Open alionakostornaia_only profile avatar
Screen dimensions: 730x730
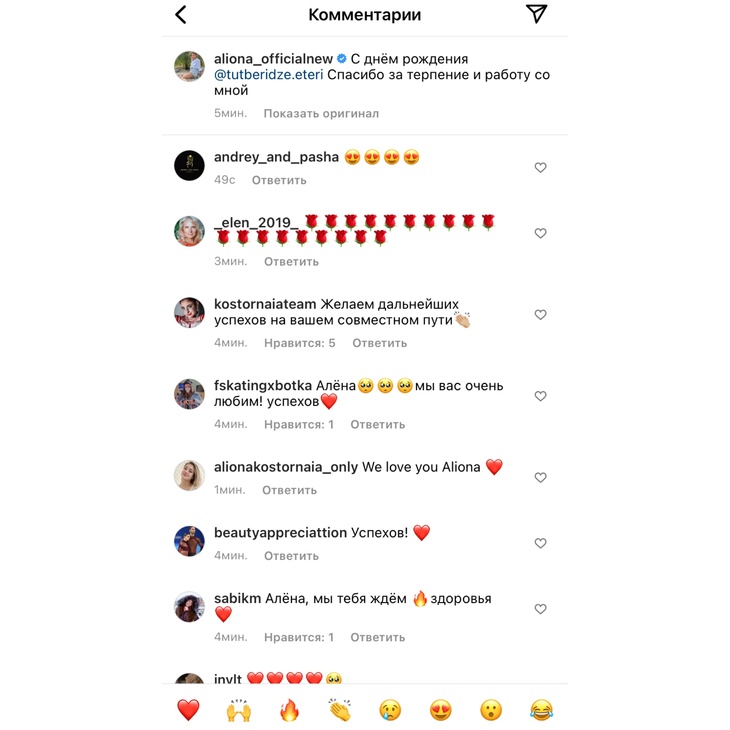[189, 475]
